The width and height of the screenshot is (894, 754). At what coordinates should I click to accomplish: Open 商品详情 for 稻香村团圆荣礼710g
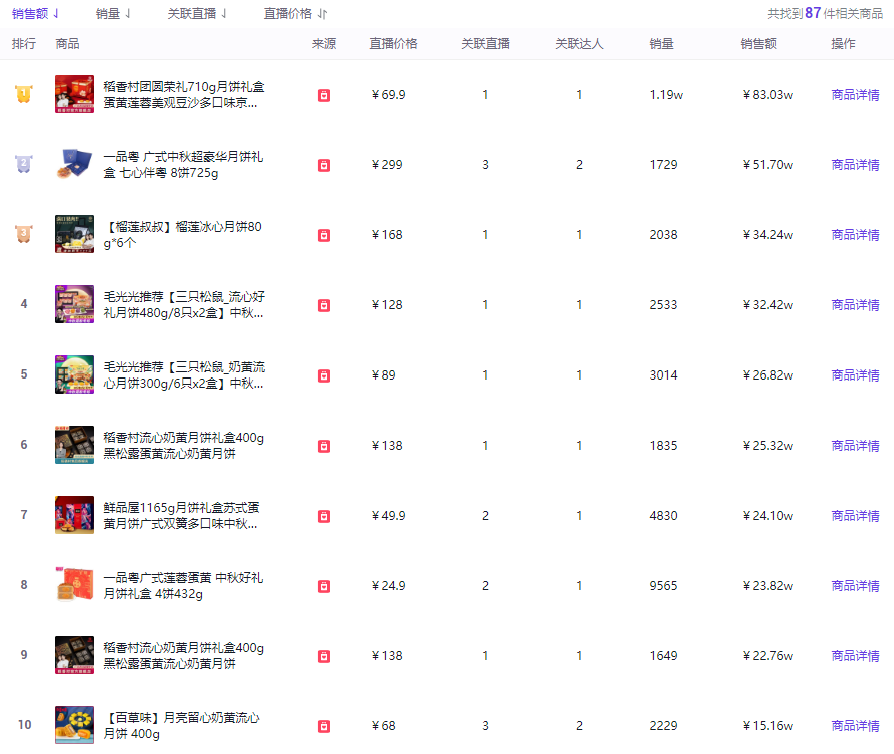click(855, 95)
